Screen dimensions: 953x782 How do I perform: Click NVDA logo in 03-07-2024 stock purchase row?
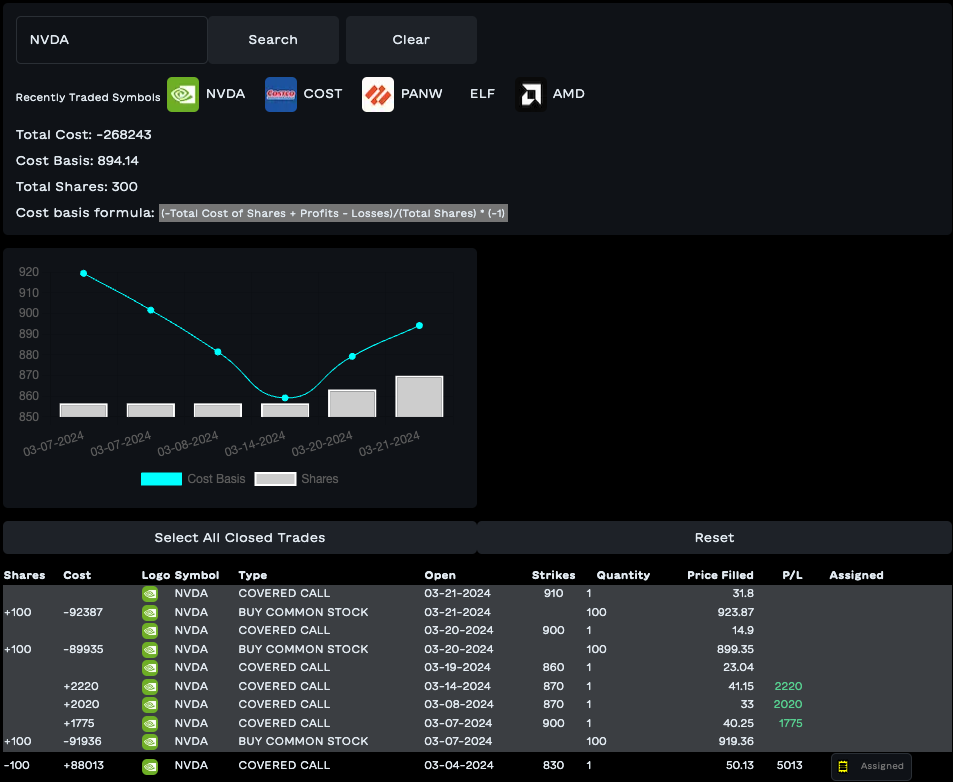150,741
